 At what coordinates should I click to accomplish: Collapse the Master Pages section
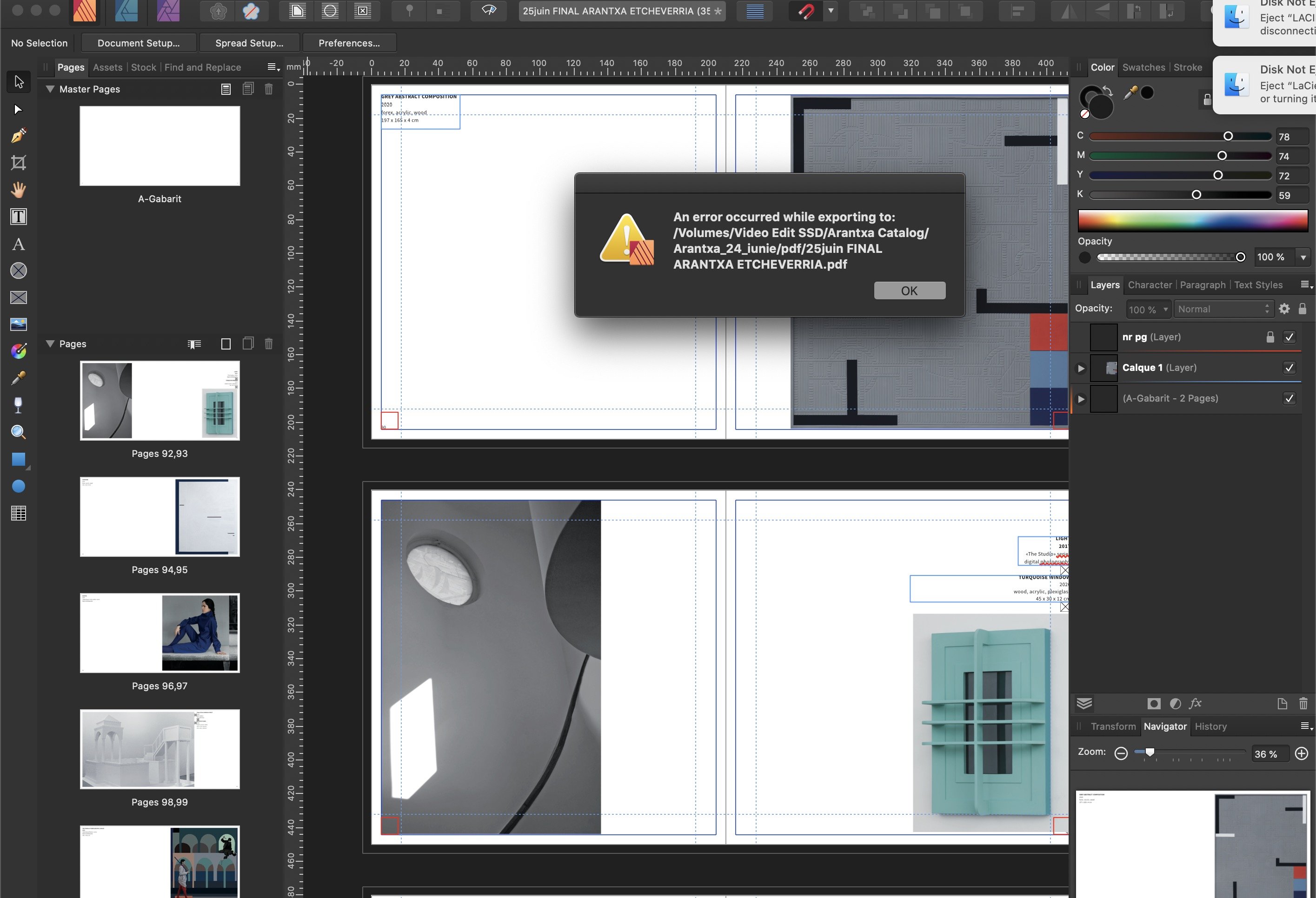click(50, 89)
